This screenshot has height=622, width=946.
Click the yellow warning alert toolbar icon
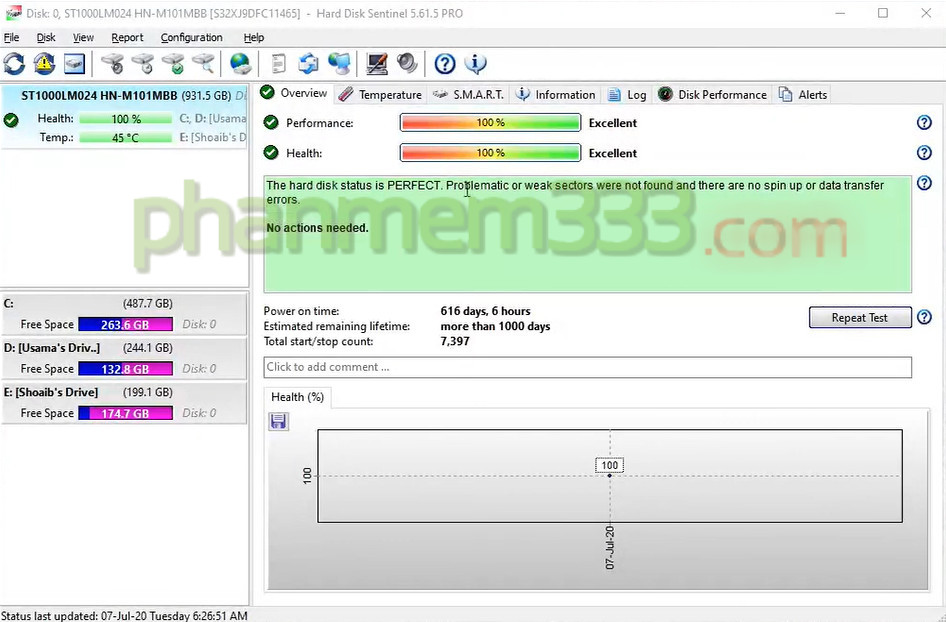[x=44, y=64]
